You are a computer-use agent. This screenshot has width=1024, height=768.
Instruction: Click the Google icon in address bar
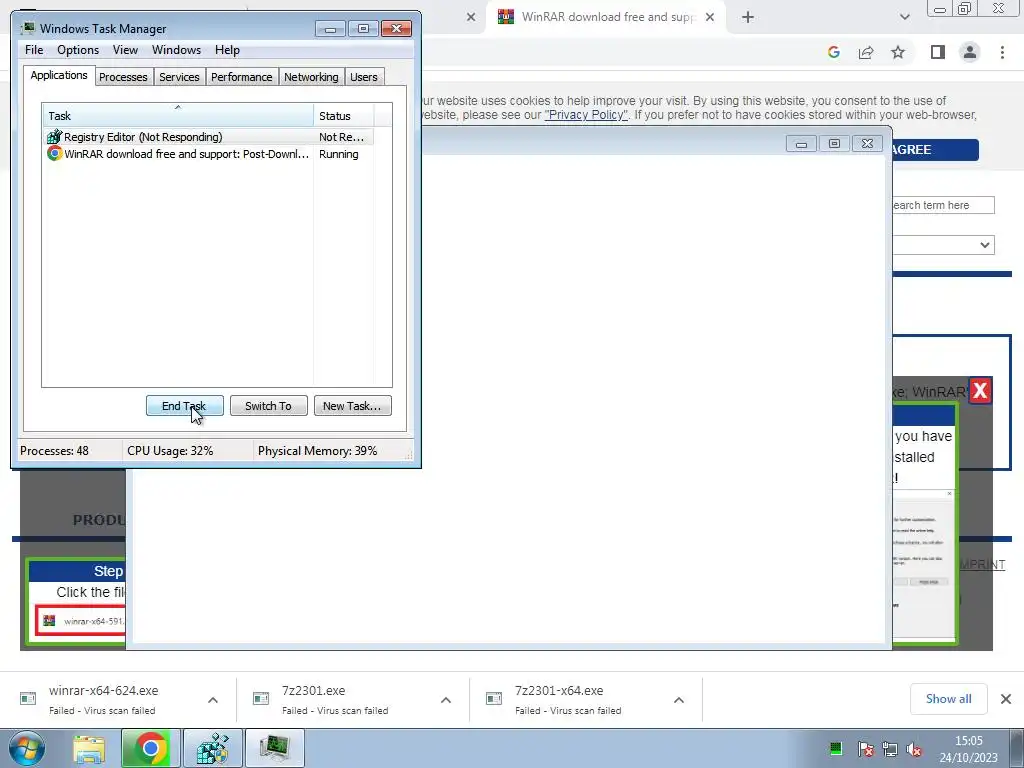tap(833, 52)
